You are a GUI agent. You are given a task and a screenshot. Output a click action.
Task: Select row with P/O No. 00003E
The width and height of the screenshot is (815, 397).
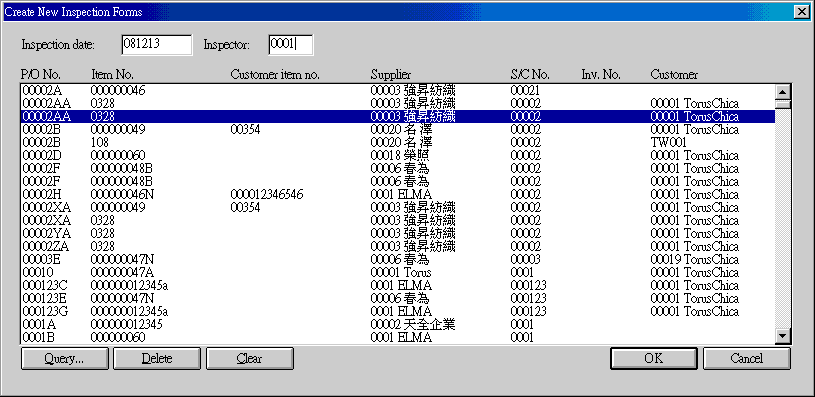(x=398, y=259)
